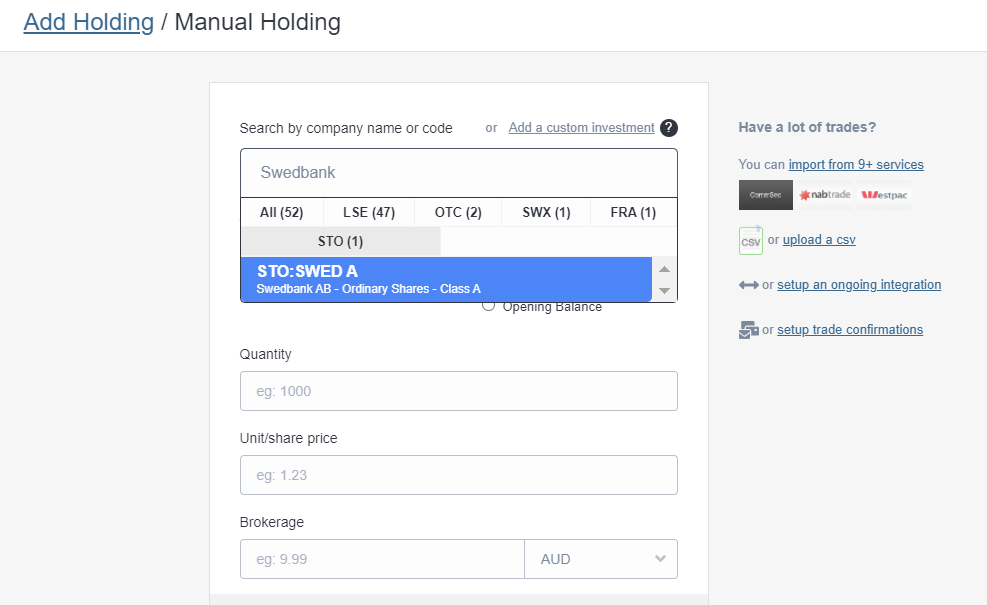Switch to the All (52) tab

[281, 212]
